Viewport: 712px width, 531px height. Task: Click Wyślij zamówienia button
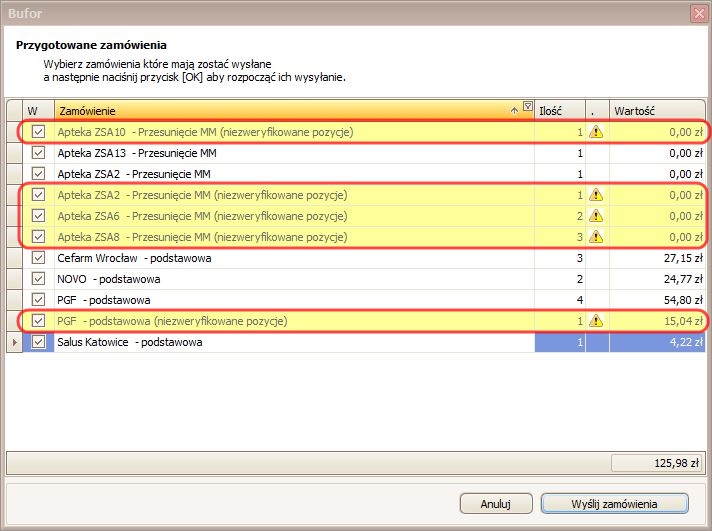pos(614,502)
